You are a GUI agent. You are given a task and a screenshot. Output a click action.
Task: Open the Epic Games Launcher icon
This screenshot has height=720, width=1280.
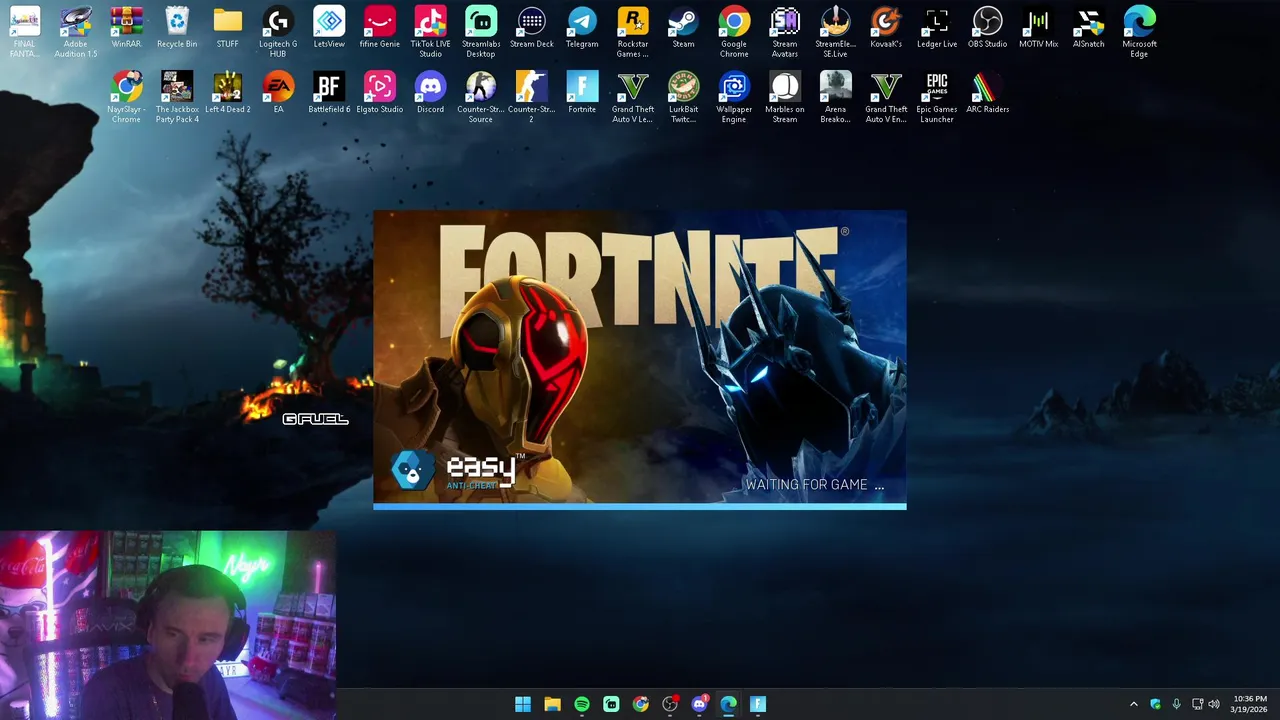937,97
